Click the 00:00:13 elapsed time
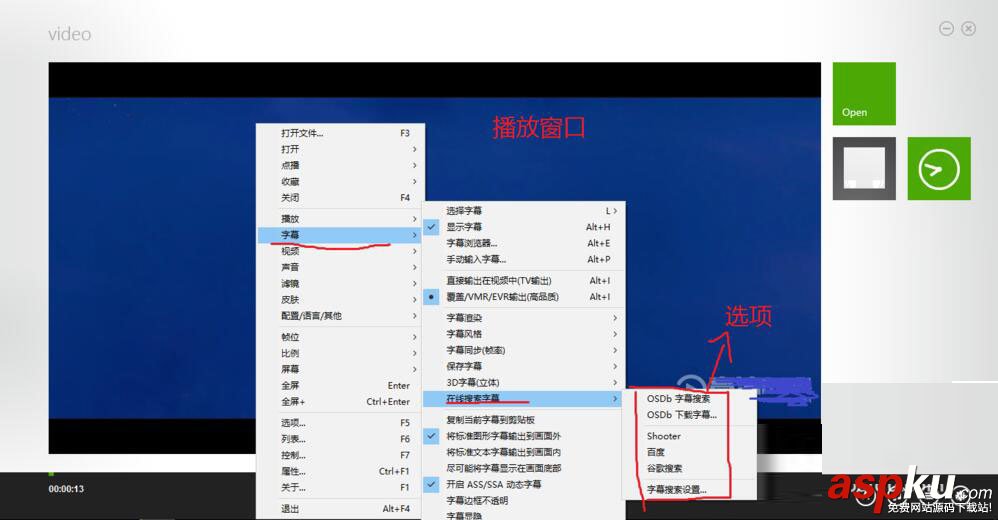Screen dimensions: 998x520 tap(66, 489)
